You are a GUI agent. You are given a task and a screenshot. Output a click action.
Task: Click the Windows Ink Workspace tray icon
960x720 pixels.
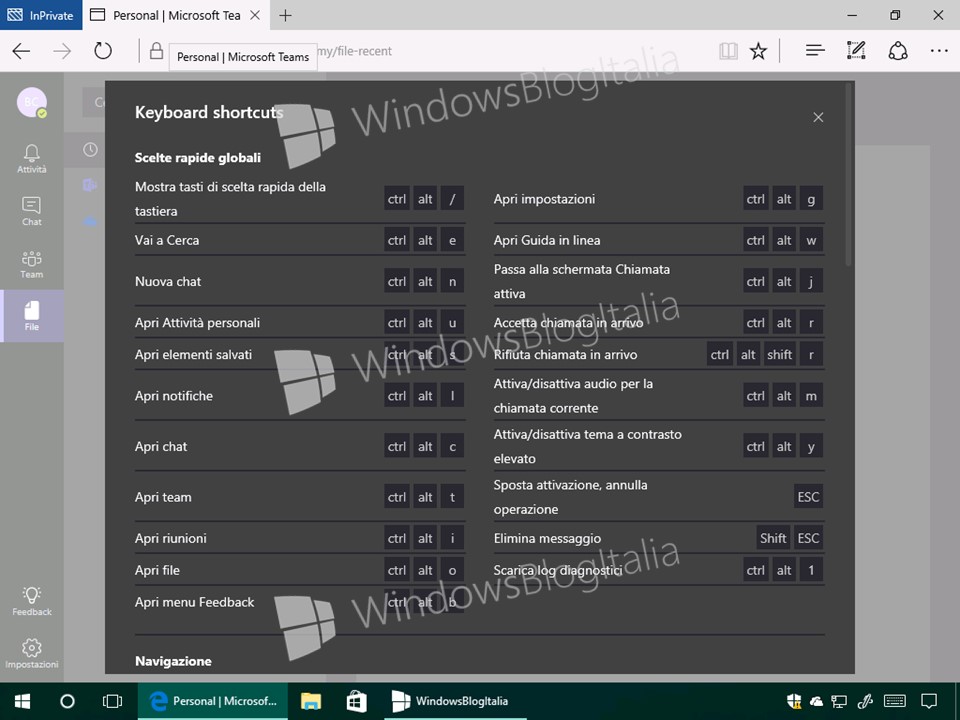point(865,701)
